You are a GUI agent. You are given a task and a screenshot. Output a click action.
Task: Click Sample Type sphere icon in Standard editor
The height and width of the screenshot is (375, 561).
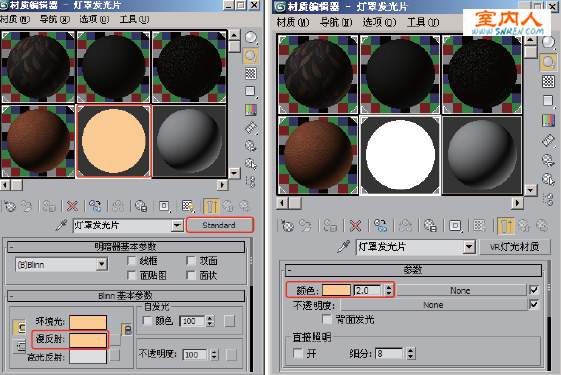click(x=251, y=37)
